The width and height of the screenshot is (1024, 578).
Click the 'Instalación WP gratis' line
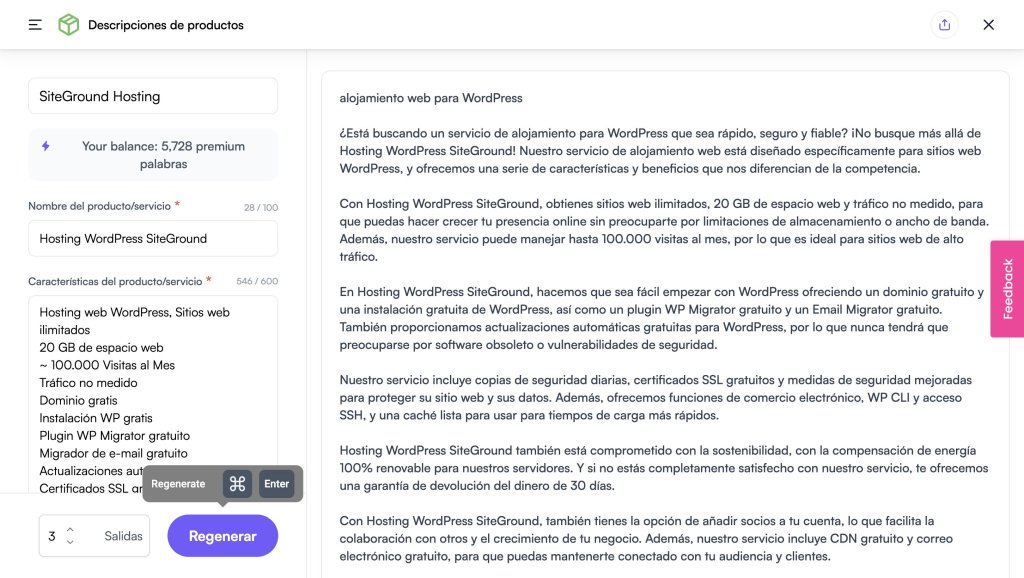tap(95, 418)
